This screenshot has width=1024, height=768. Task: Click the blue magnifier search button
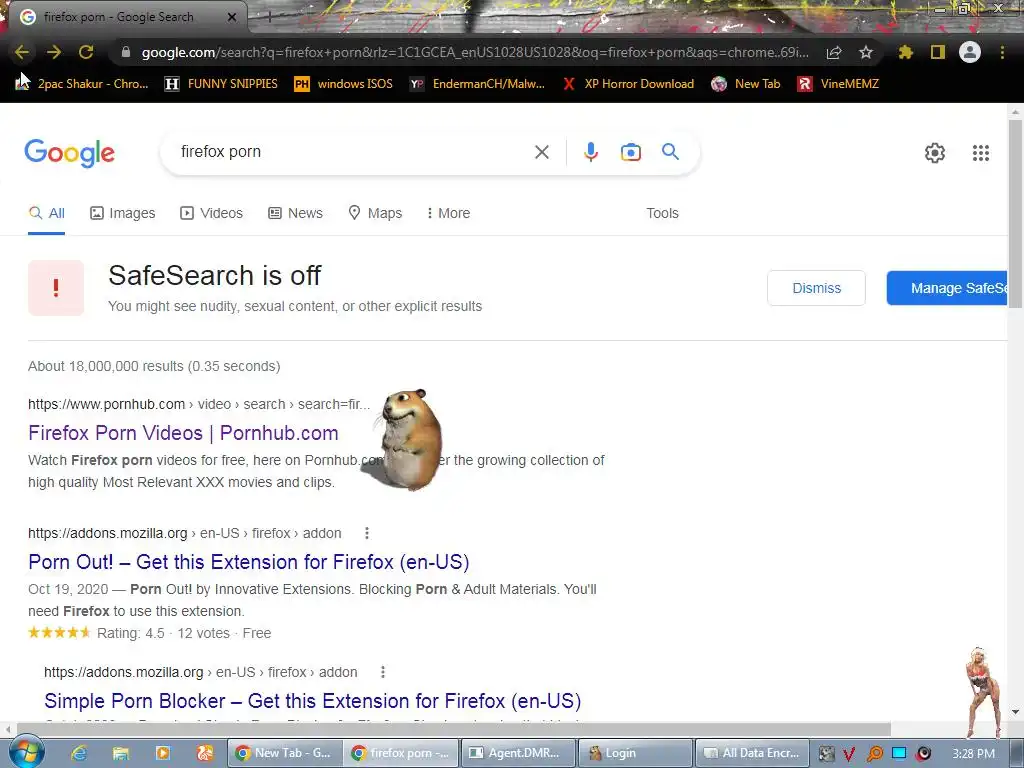point(670,152)
